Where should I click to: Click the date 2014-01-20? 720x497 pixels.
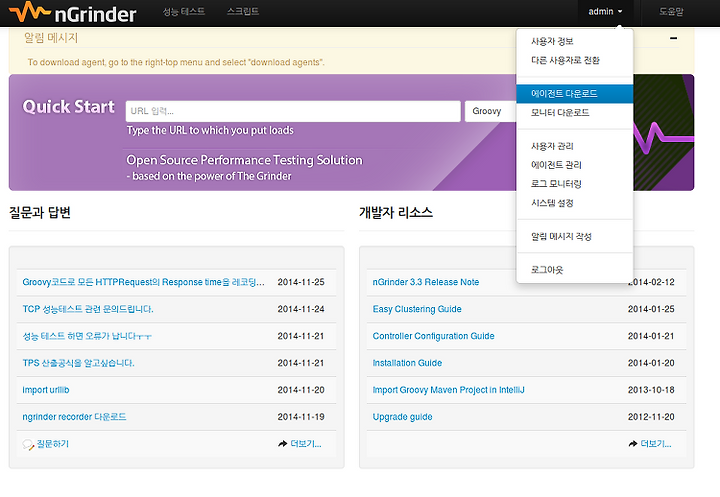651,363
